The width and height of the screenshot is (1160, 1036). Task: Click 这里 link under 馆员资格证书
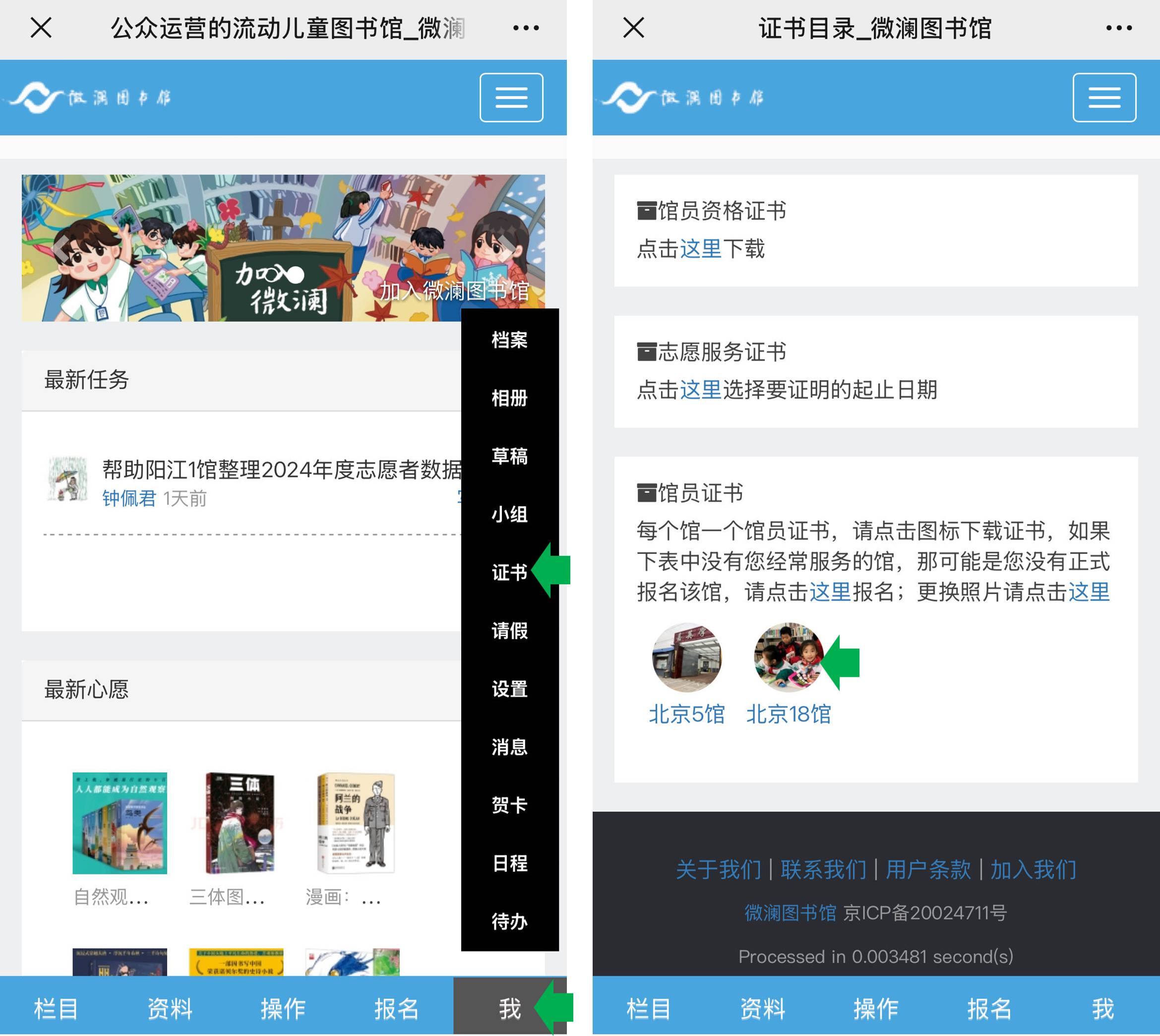700,249
